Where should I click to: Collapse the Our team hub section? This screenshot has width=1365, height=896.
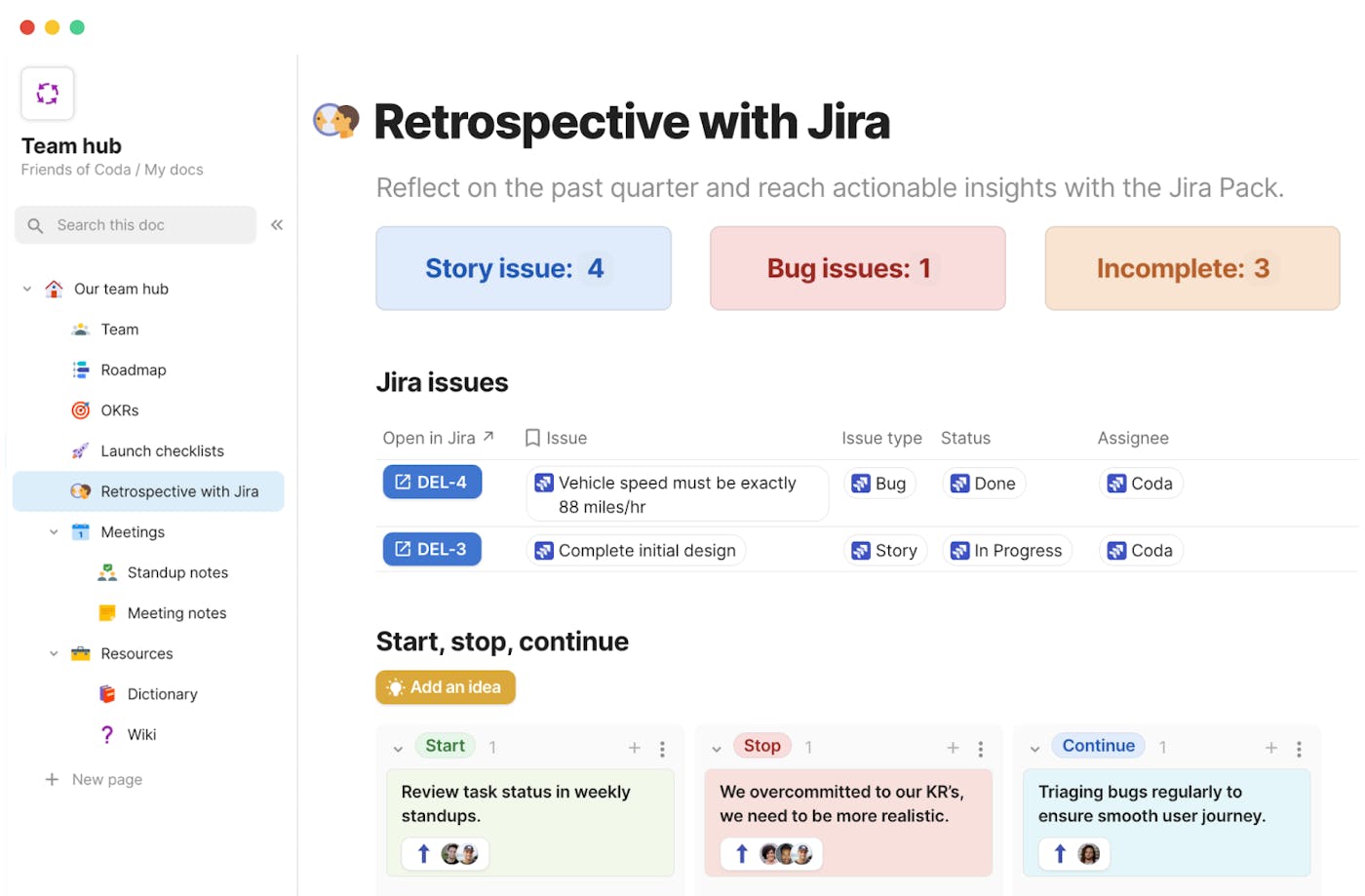click(27, 290)
